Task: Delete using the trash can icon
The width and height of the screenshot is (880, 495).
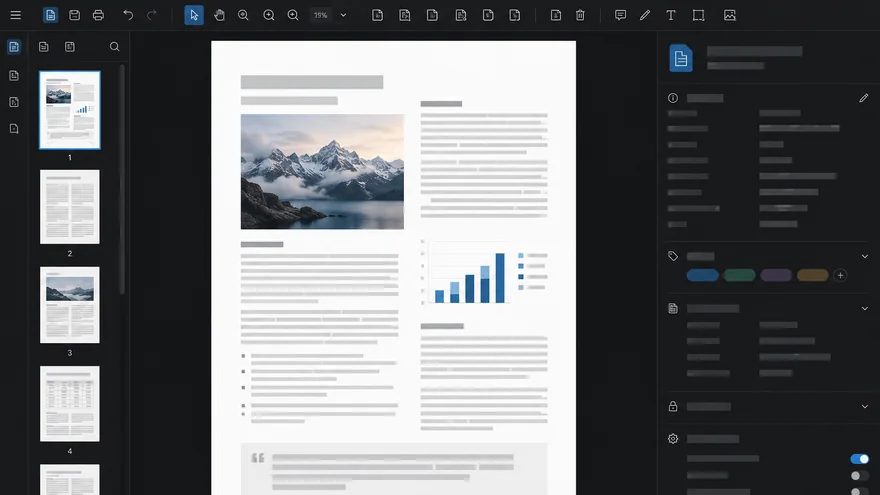Action: (580, 15)
